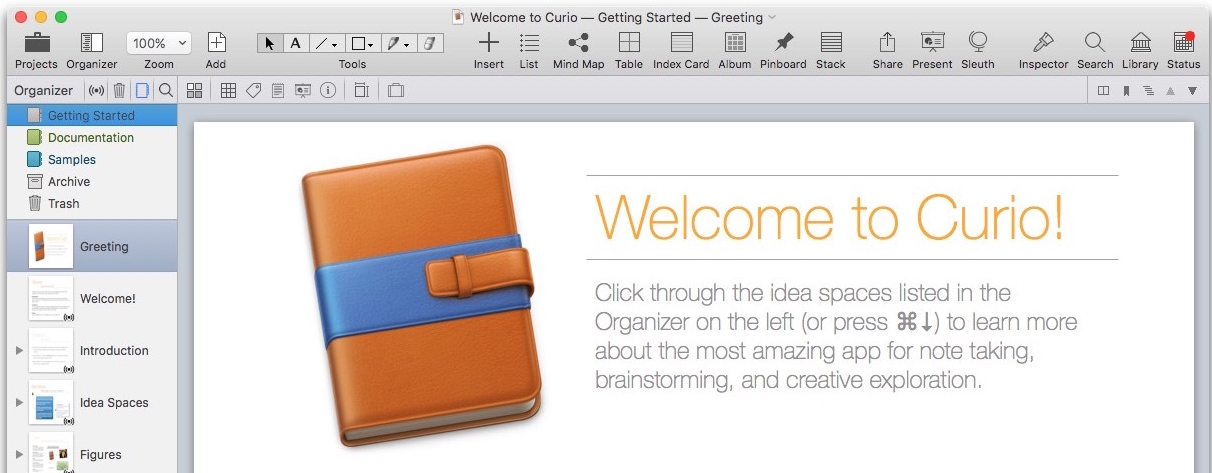Expand the Introduction disclosure triangle
Screen dimensions: 1212x473
(x=18, y=350)
